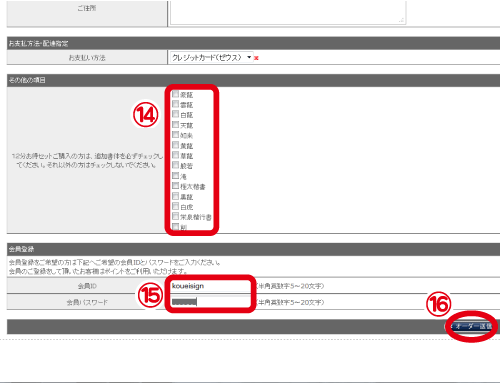
Task: Check the 白龍 font checkbox
Action: pyautogui.click(x=176, y=114)
